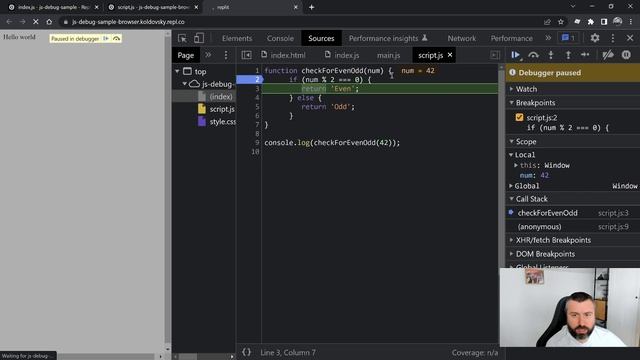The image size is (640, 360).
Task: Switch to the script.js browser tab
Action: pos(153,7)
